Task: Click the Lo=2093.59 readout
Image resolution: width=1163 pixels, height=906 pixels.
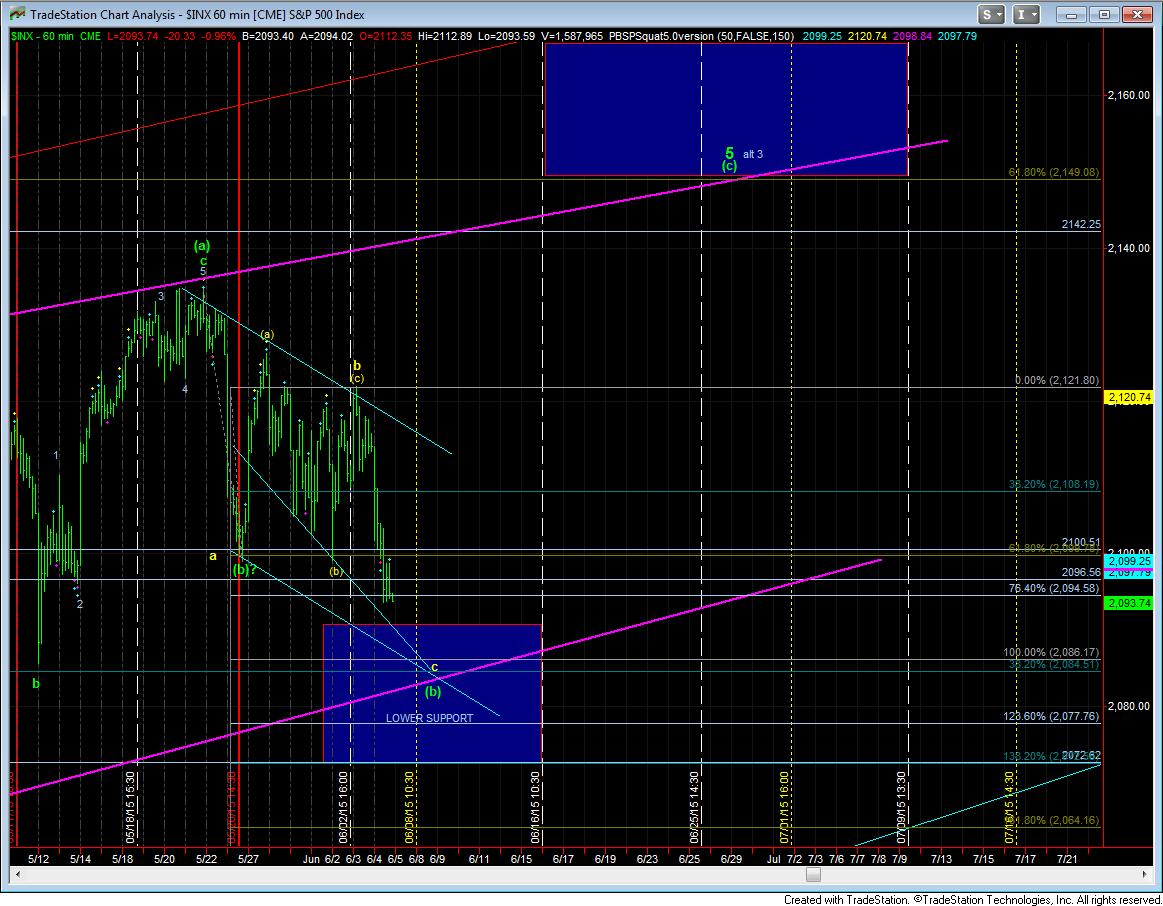Action: point(506,36)
